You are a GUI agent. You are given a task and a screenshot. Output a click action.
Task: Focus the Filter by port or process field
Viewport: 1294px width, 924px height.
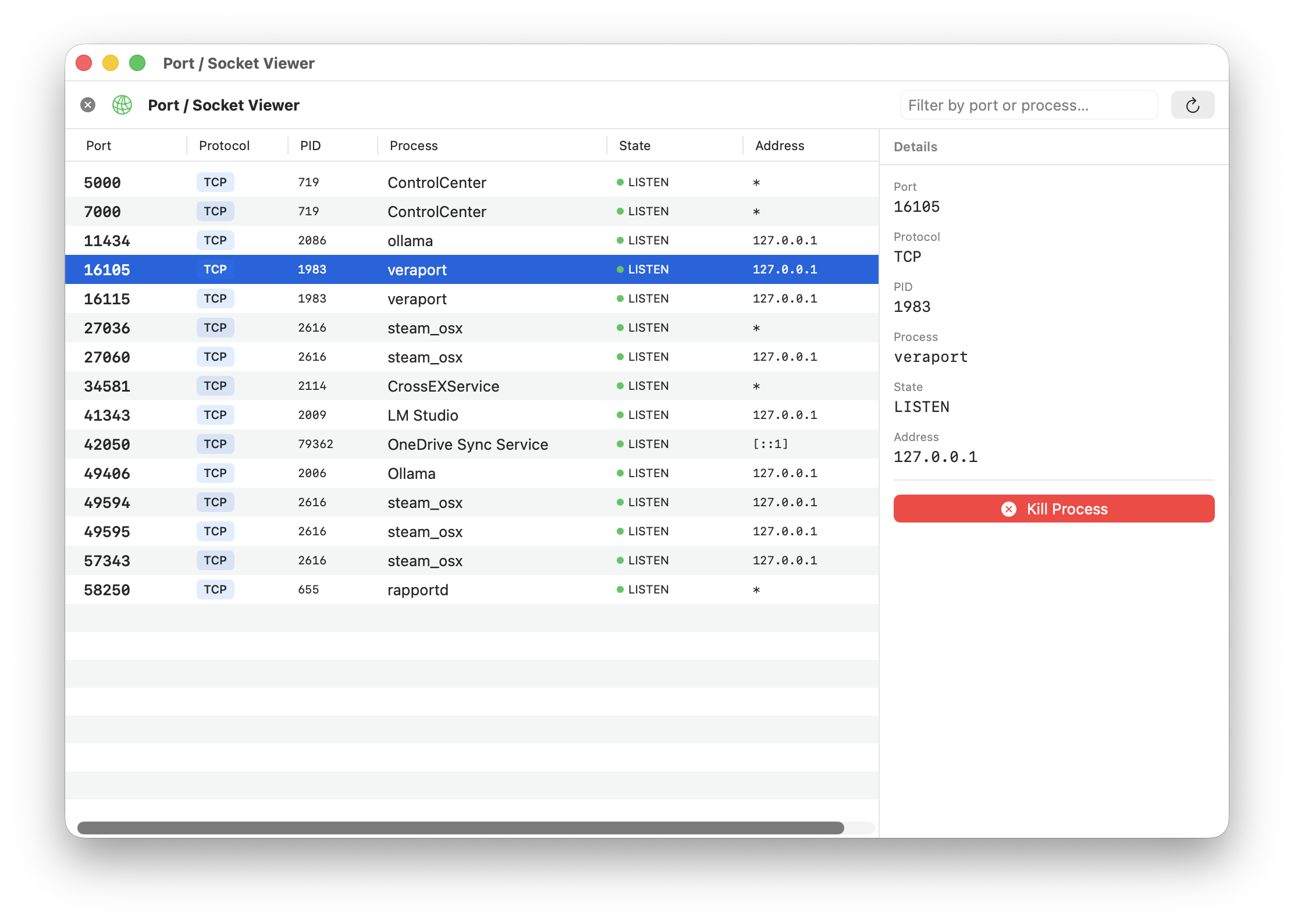pos(1029,105)
